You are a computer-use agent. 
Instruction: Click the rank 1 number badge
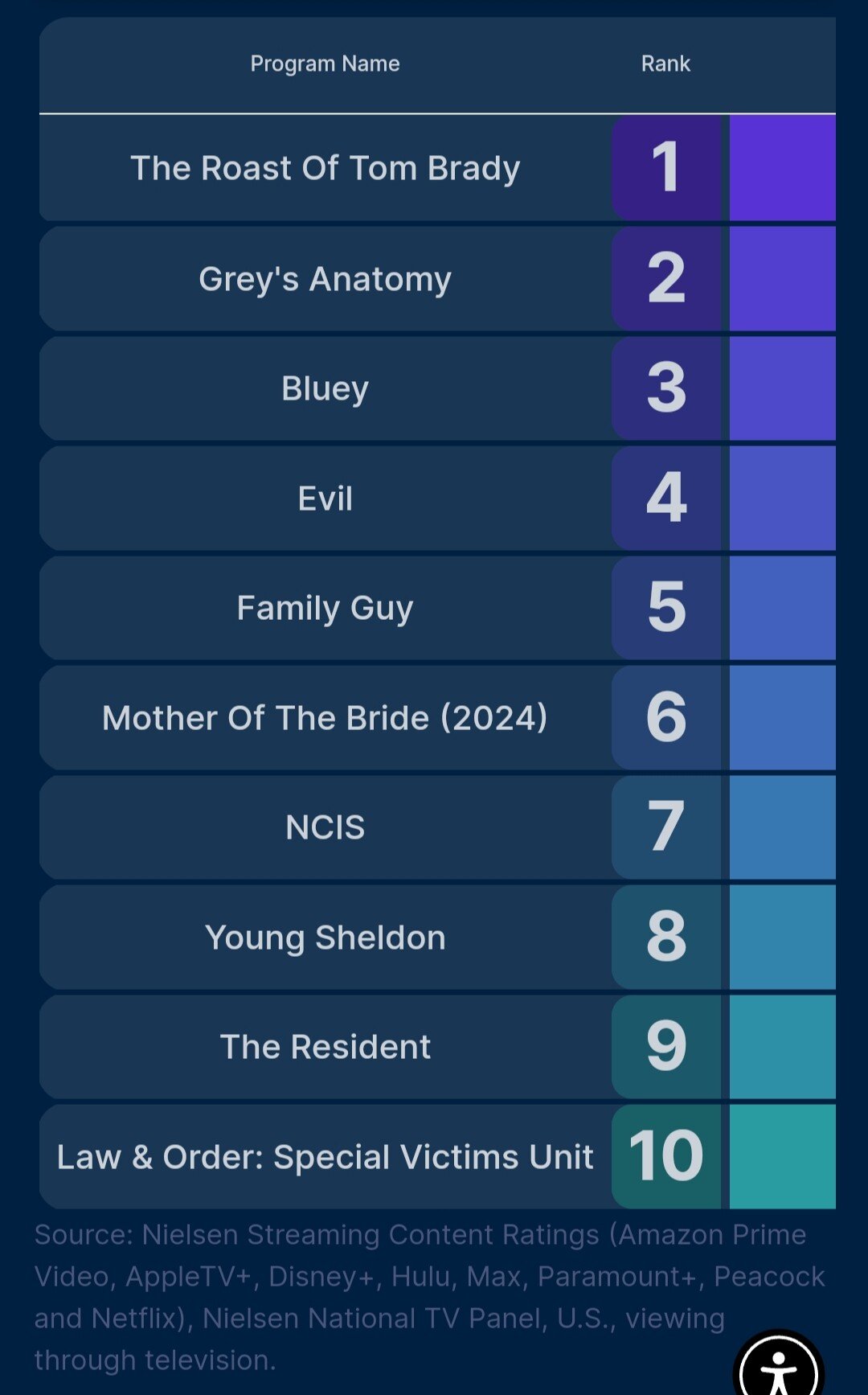(667, 168)
